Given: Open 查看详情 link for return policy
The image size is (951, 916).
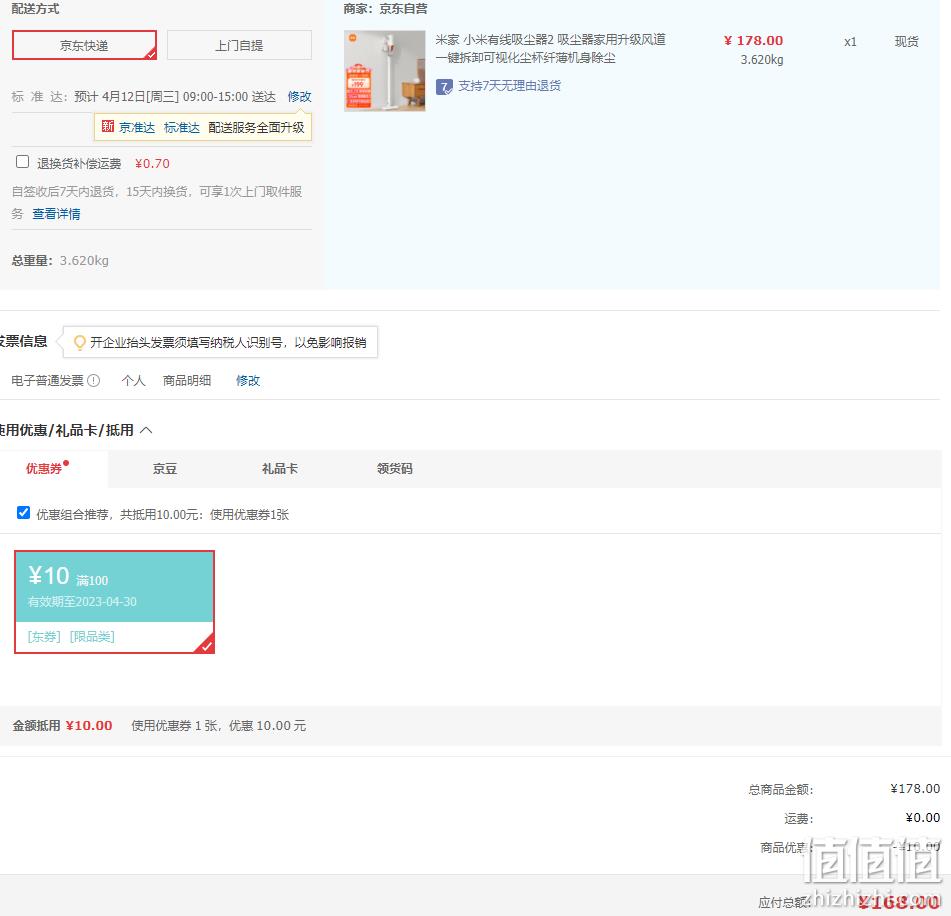Looking at the screenshot, I should point(56,214).
